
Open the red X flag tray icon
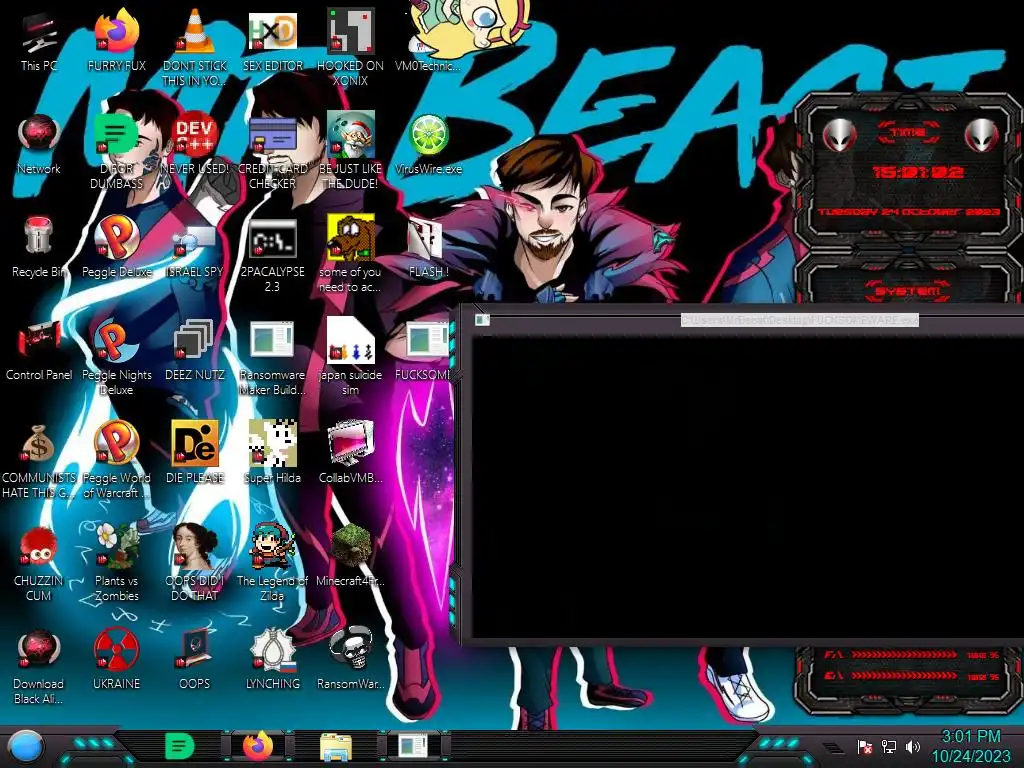click(x=865, y=746)
